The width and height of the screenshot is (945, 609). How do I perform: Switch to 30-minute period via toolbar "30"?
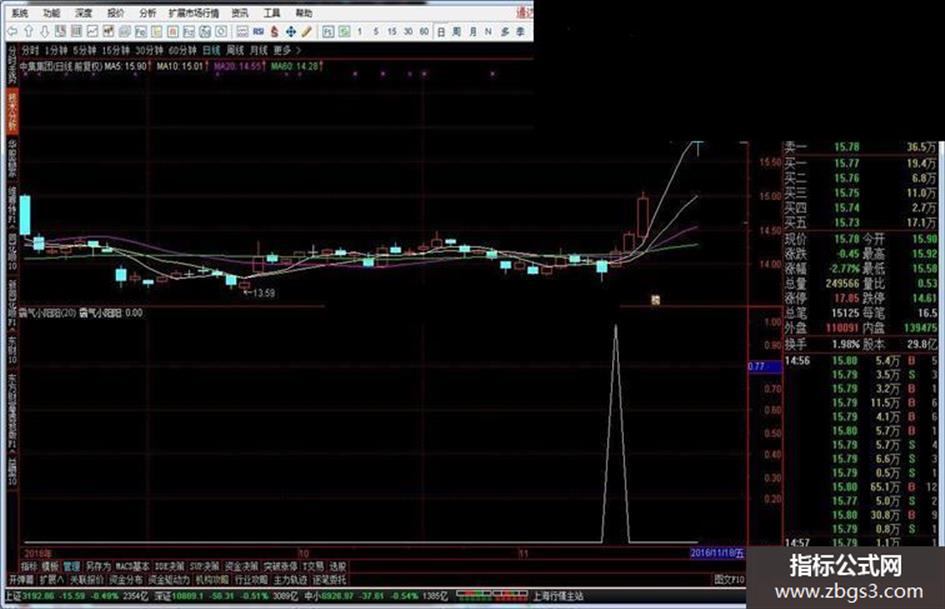coord(408,31)
